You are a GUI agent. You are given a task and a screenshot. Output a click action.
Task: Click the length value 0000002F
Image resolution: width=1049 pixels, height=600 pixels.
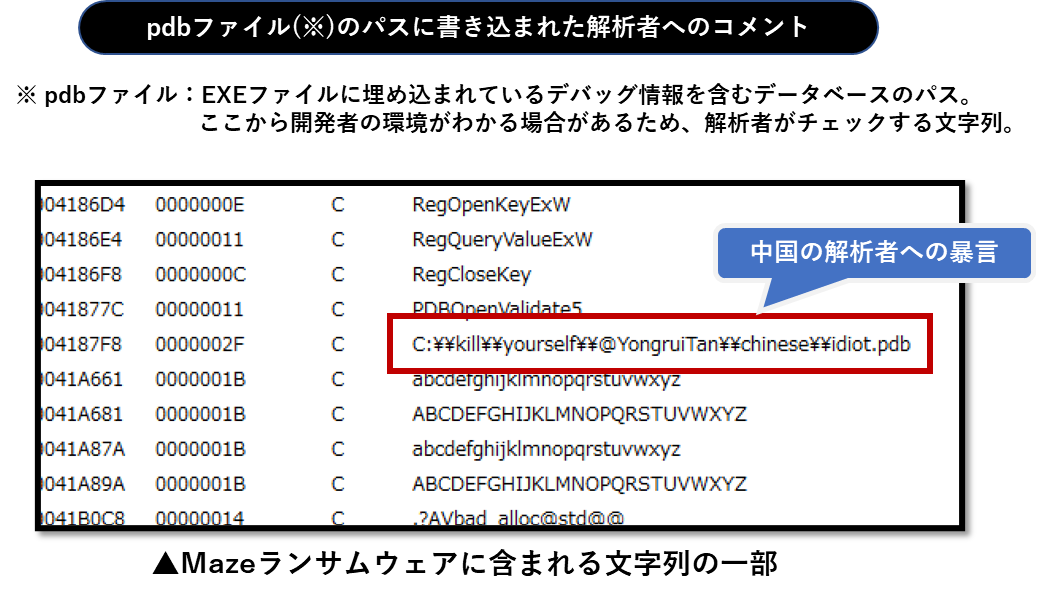point(200,345)
